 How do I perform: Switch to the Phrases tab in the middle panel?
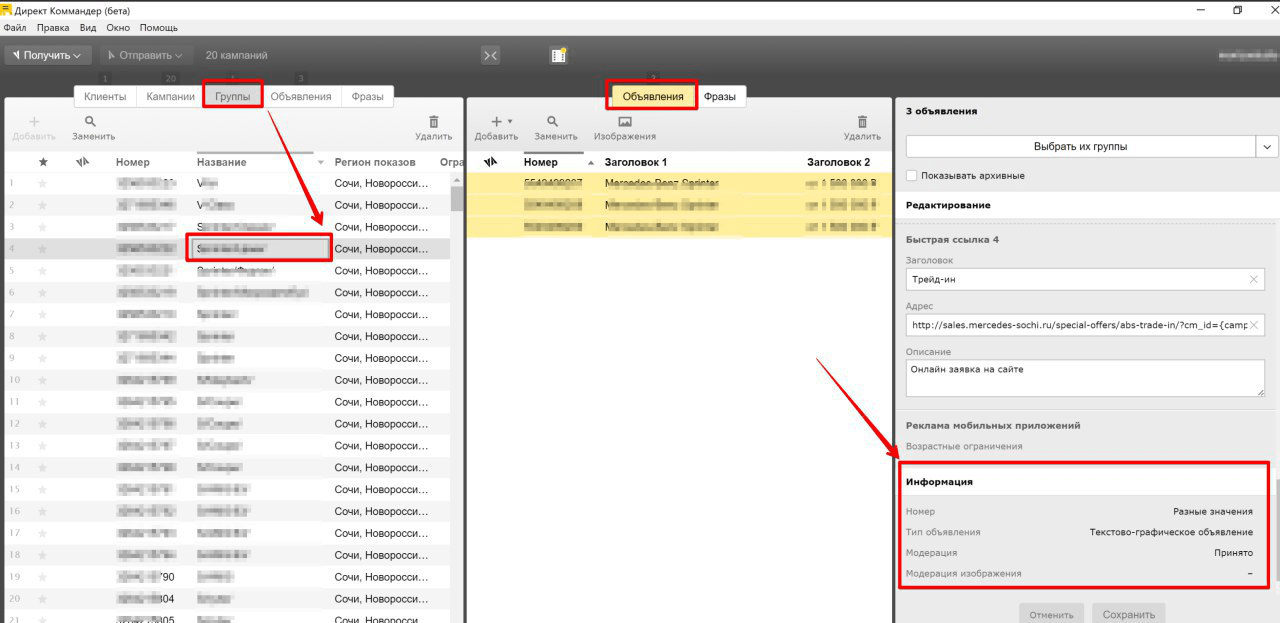pyautogui.click(x=720, y=97)
